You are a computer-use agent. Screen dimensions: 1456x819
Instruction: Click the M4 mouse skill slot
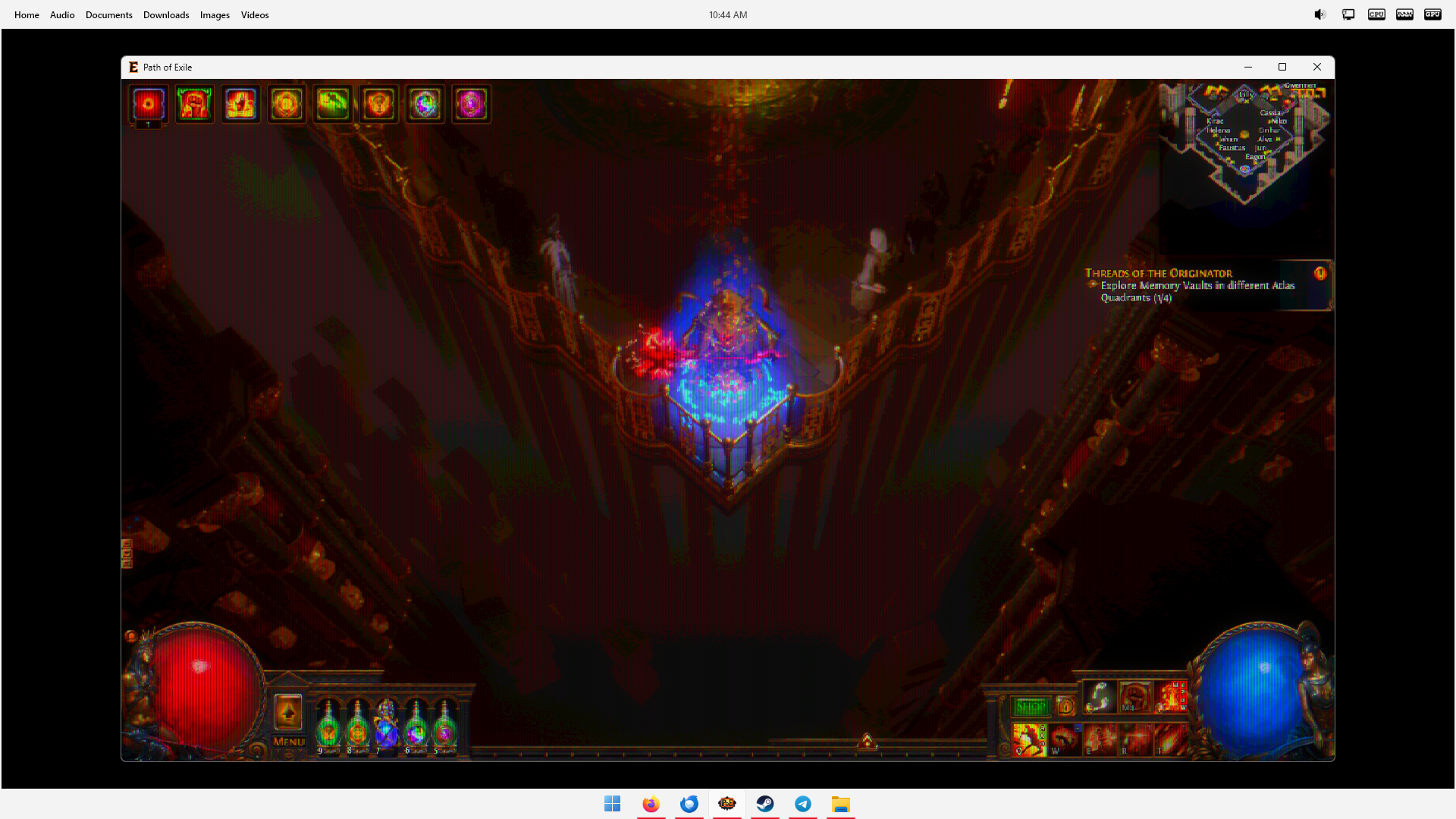[1135, 697]
